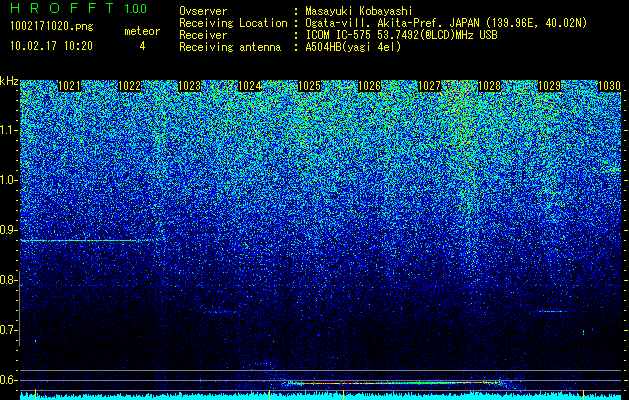
Task: Click the 1027 time label
Action: (x=430, y=86)
